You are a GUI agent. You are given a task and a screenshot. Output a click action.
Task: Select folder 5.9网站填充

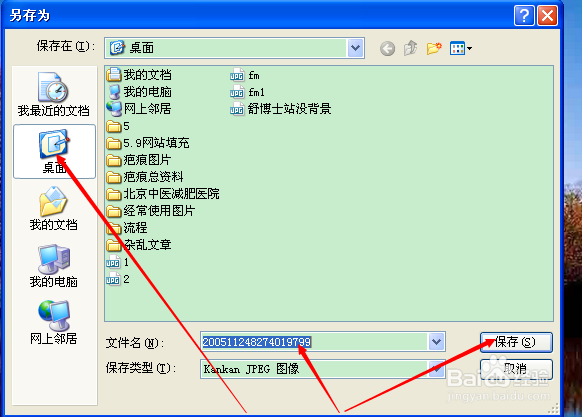tap(148, 143)
